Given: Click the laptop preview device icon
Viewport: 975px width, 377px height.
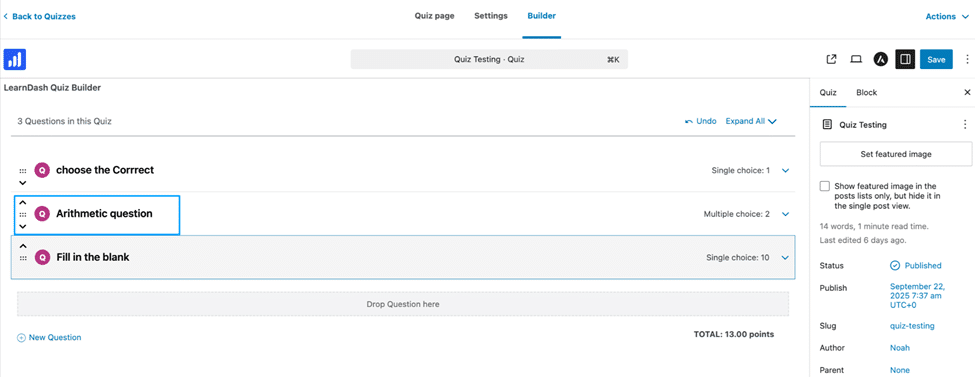Looking at the screenshot, I should [856, 60].
